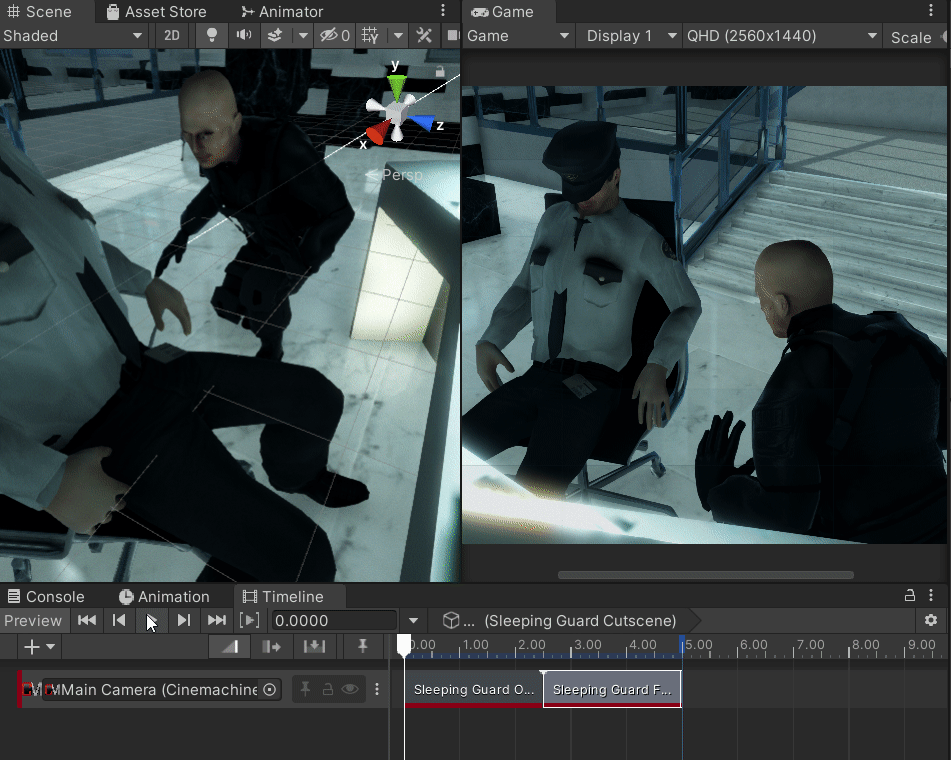Switch to the Animator tab

283,12
